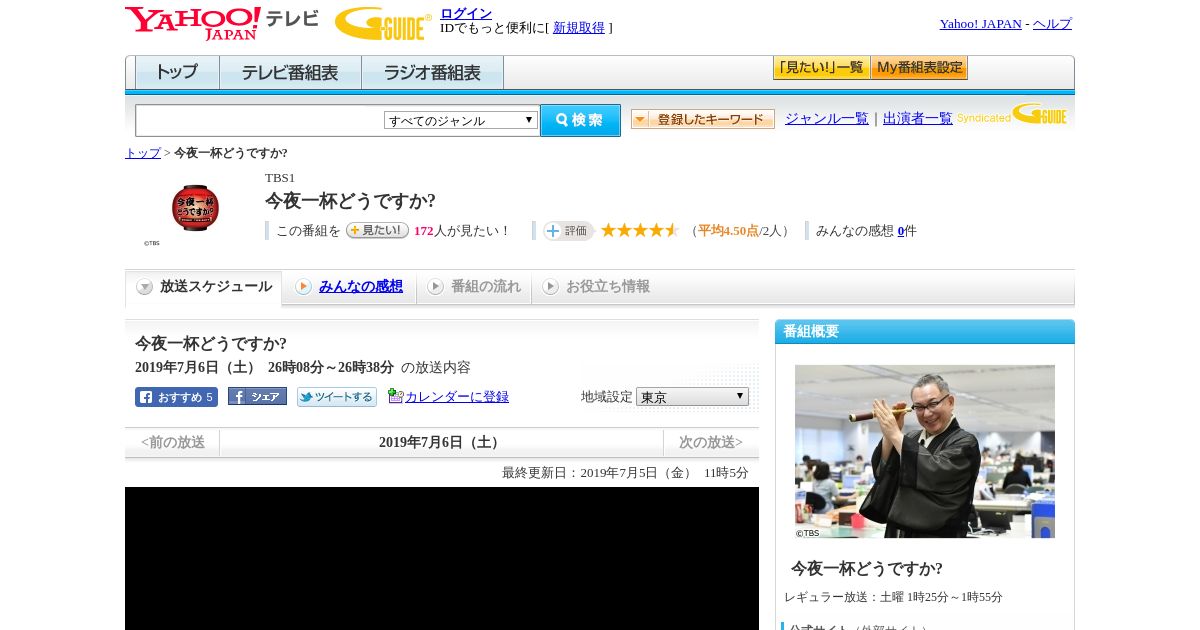The height and width of the screenshot is (630, 1200).
Task: Switch to the テレビ番組表 tab
Action: [x=291, y=73]
